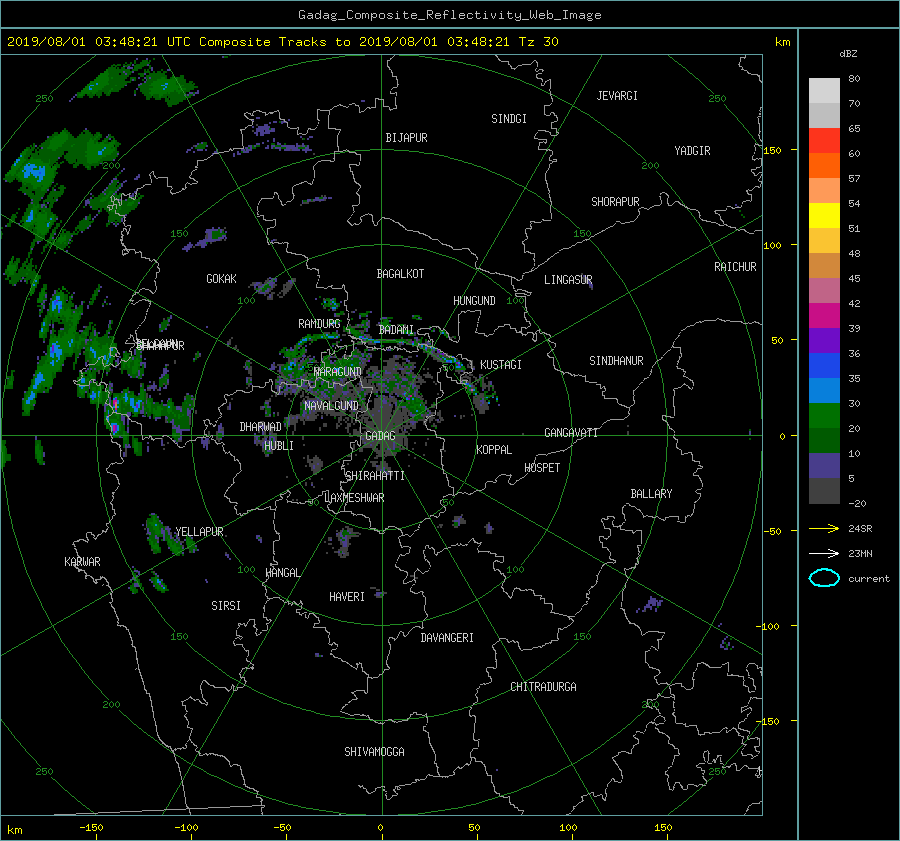
Task: Click the HAVERI city label
Action: point(347,597)
